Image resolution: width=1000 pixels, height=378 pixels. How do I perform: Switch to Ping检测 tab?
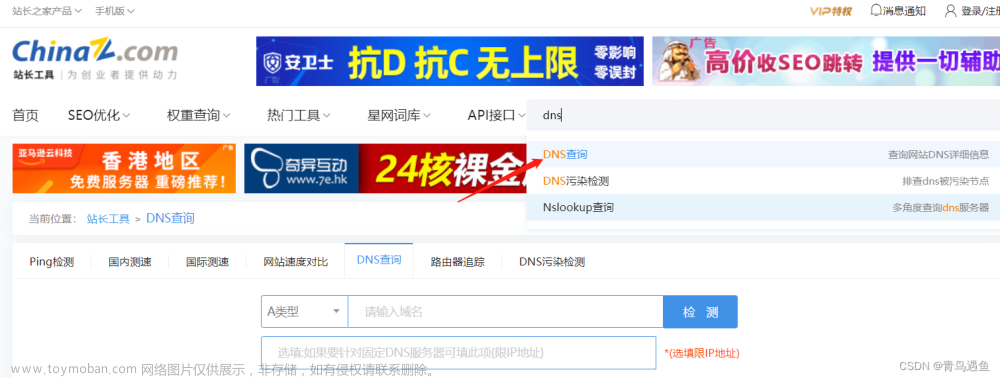tap(52, 261)
